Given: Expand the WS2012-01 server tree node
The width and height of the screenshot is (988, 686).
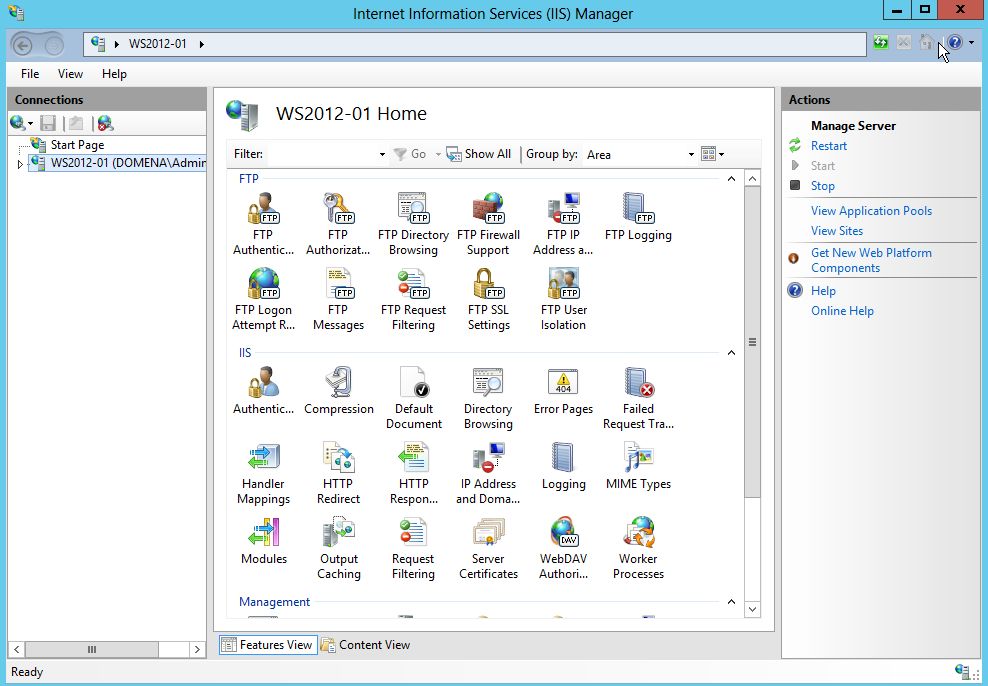Looking at the screenshot, I should (x=20, y=164).
